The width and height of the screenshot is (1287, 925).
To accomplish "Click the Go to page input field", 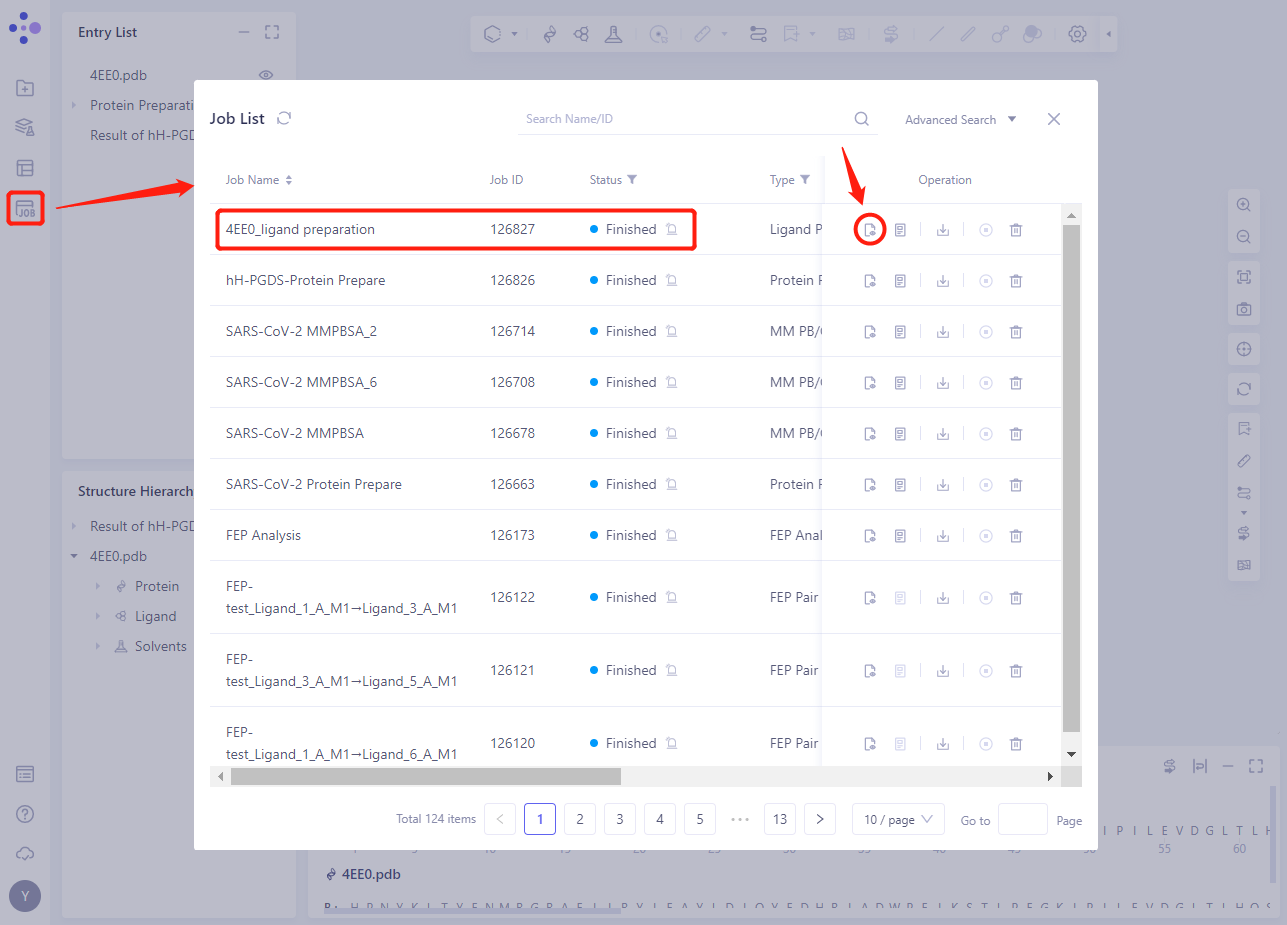I will click(1022, 819).
